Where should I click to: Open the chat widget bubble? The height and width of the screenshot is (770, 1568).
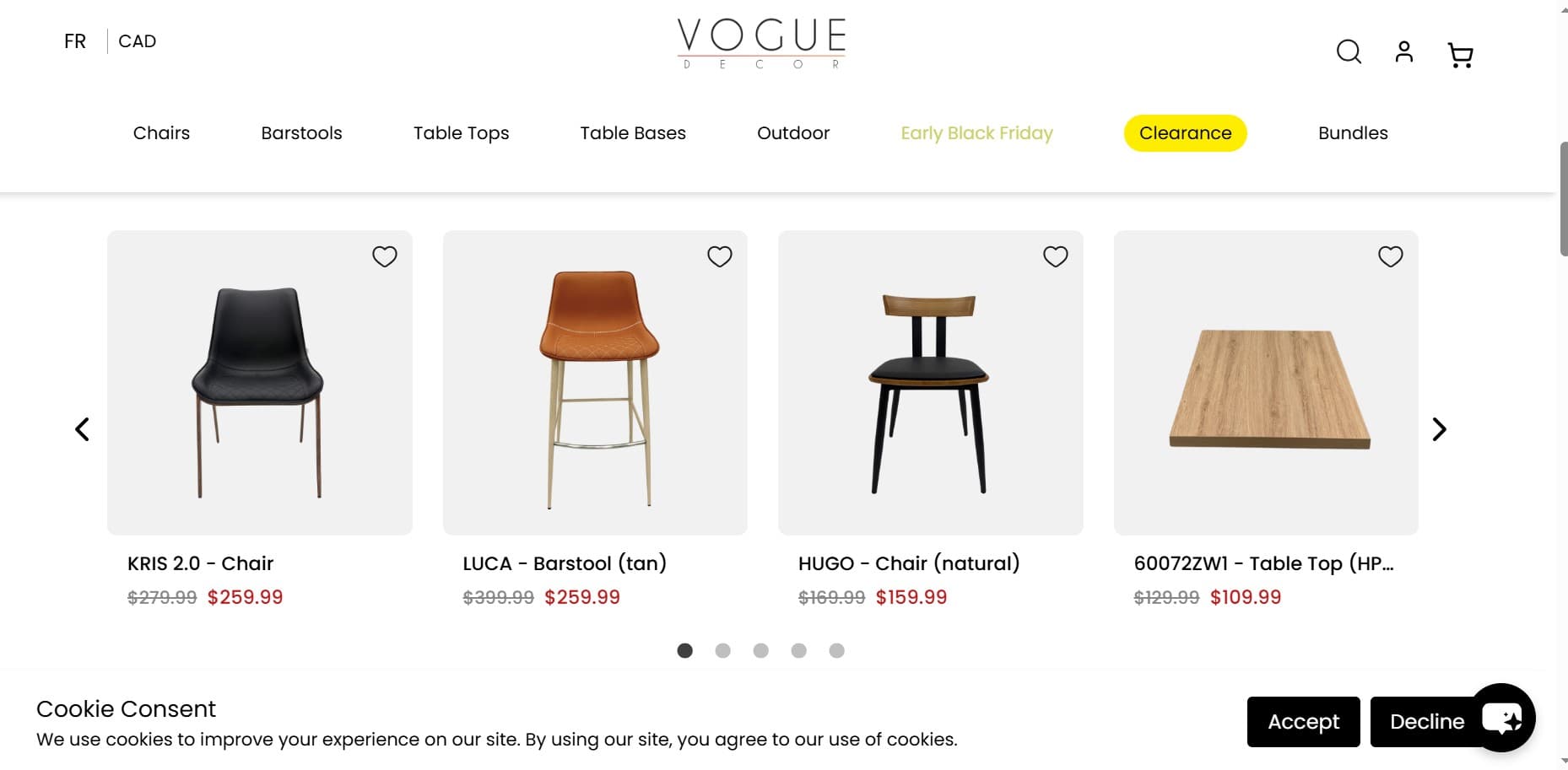click(x=1506, y=718)
